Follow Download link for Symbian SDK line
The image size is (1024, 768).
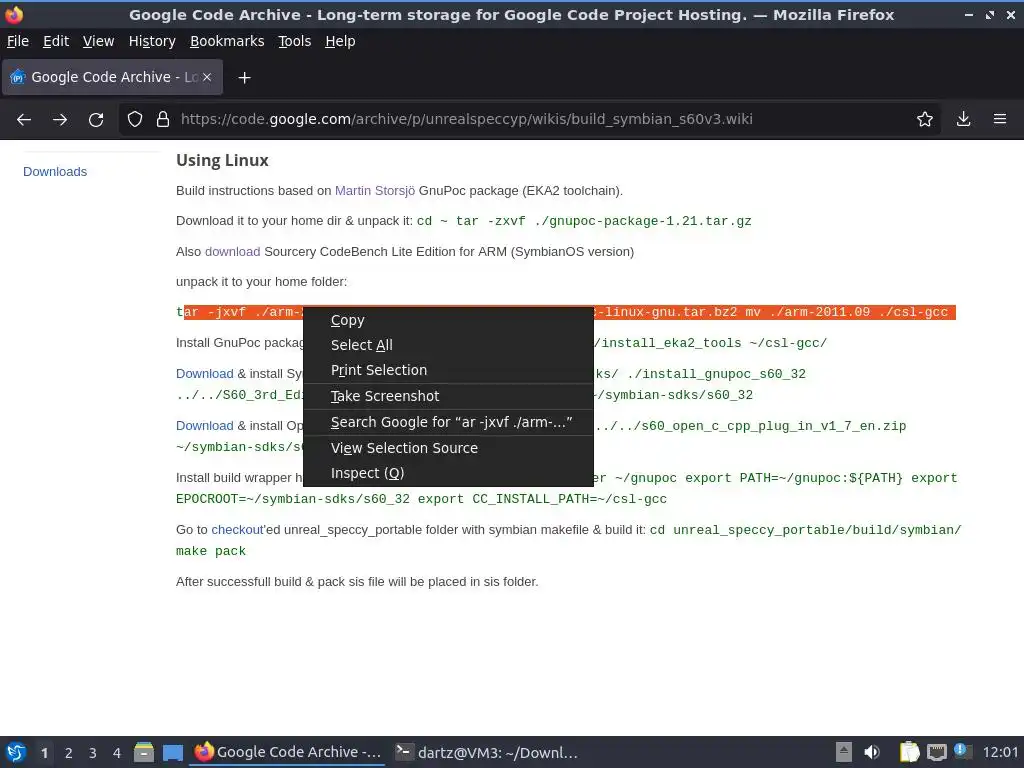(204, 374)
